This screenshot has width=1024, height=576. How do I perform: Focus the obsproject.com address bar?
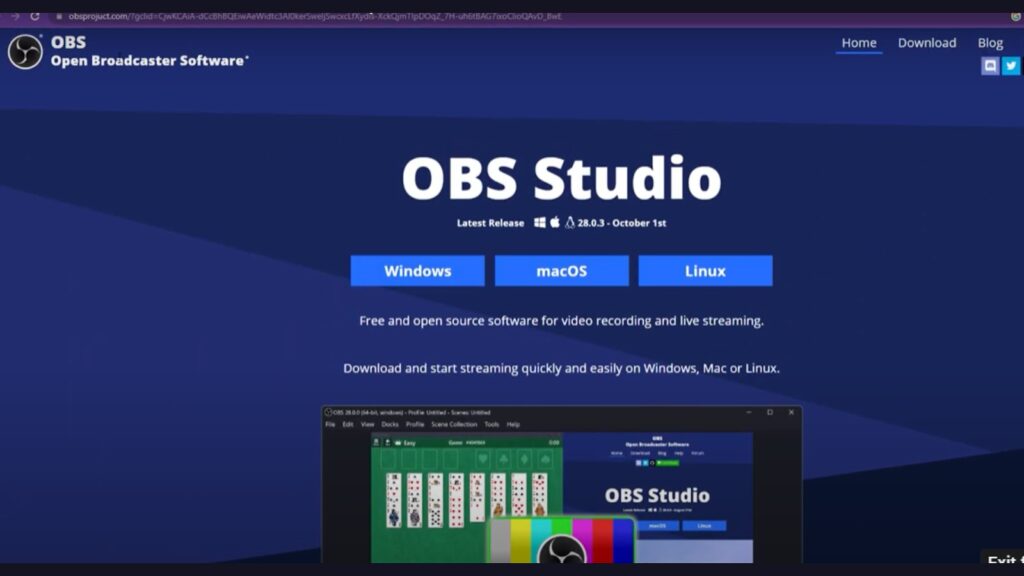tap(313, 16)
